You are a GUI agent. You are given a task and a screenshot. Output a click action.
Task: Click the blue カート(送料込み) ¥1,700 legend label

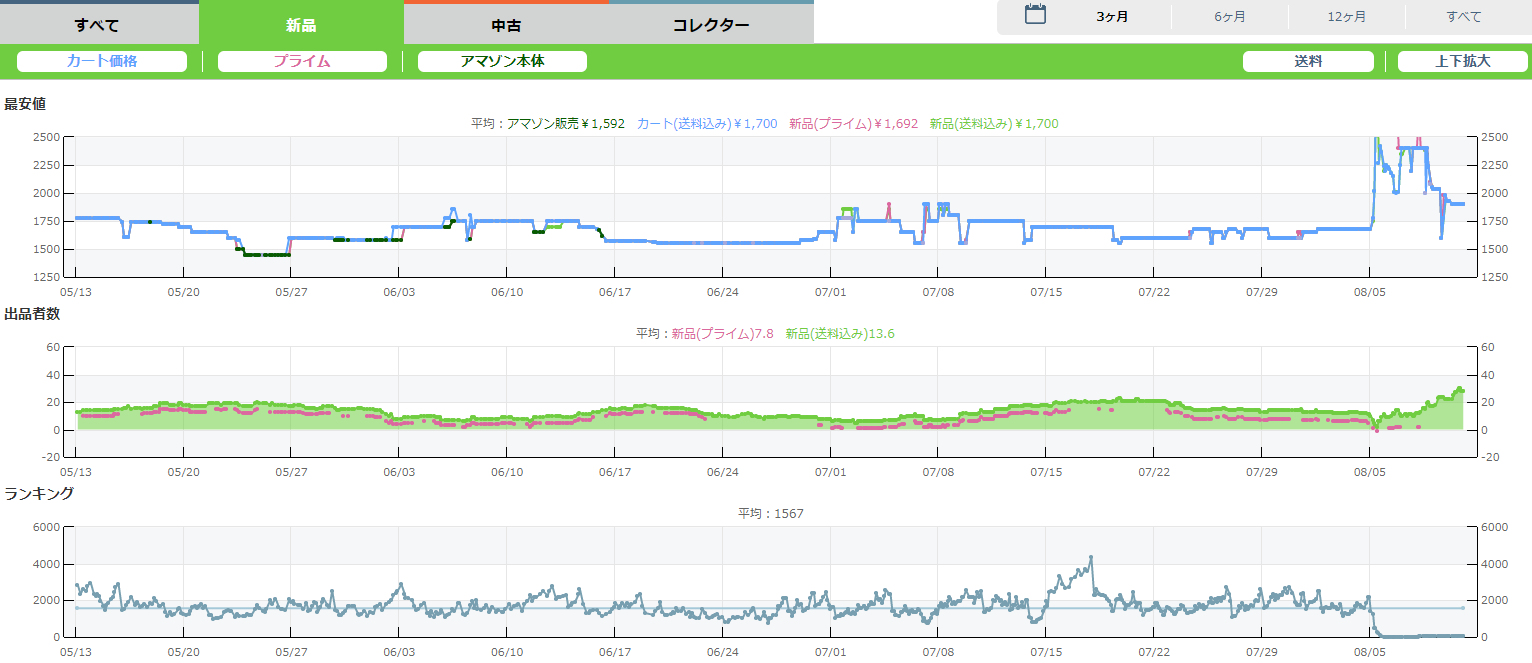click(707, 124)
